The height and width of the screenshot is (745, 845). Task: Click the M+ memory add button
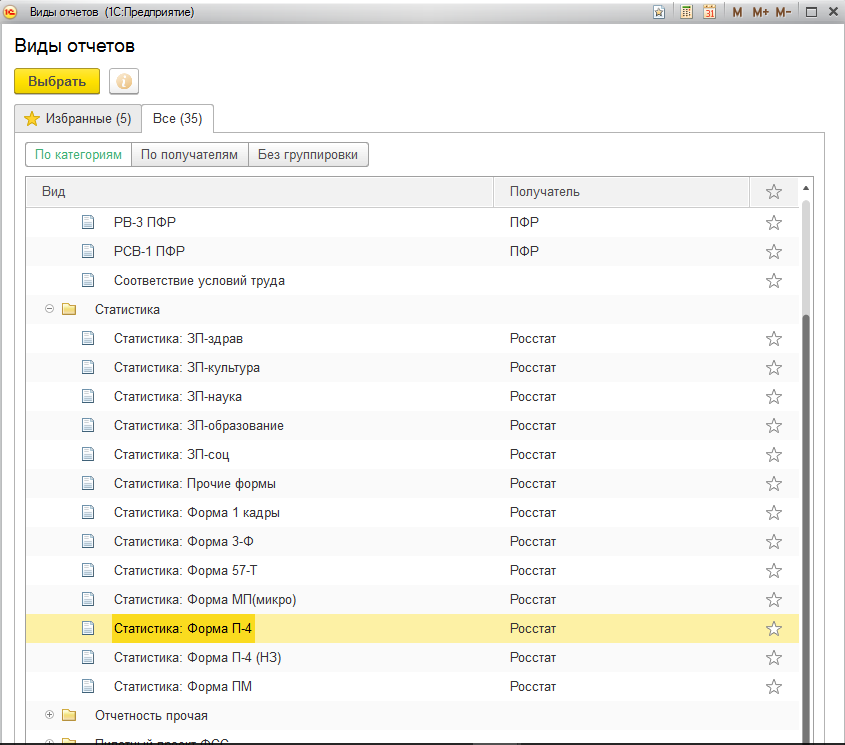pos(760,12)
